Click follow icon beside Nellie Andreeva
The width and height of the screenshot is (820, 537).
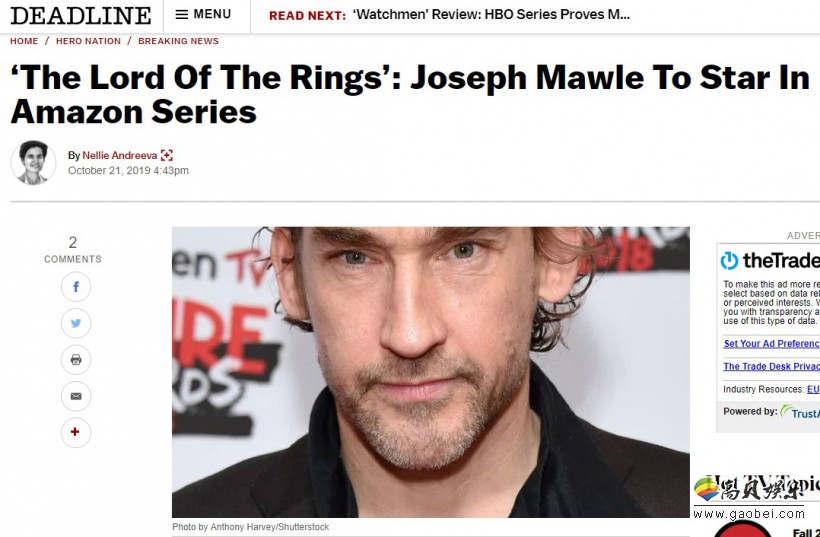pyautogui.click(x=167, y=155)
